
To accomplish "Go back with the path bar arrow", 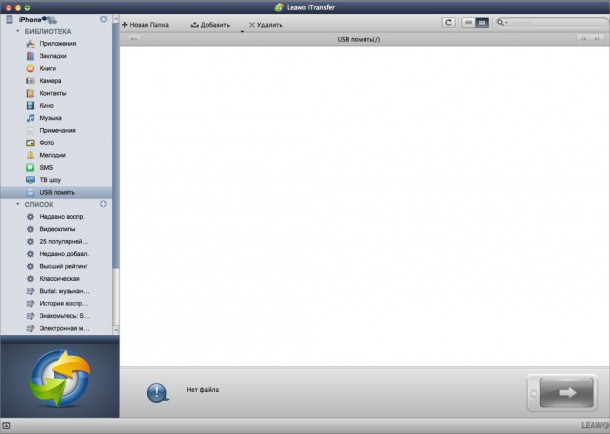I will click(133, 39).
